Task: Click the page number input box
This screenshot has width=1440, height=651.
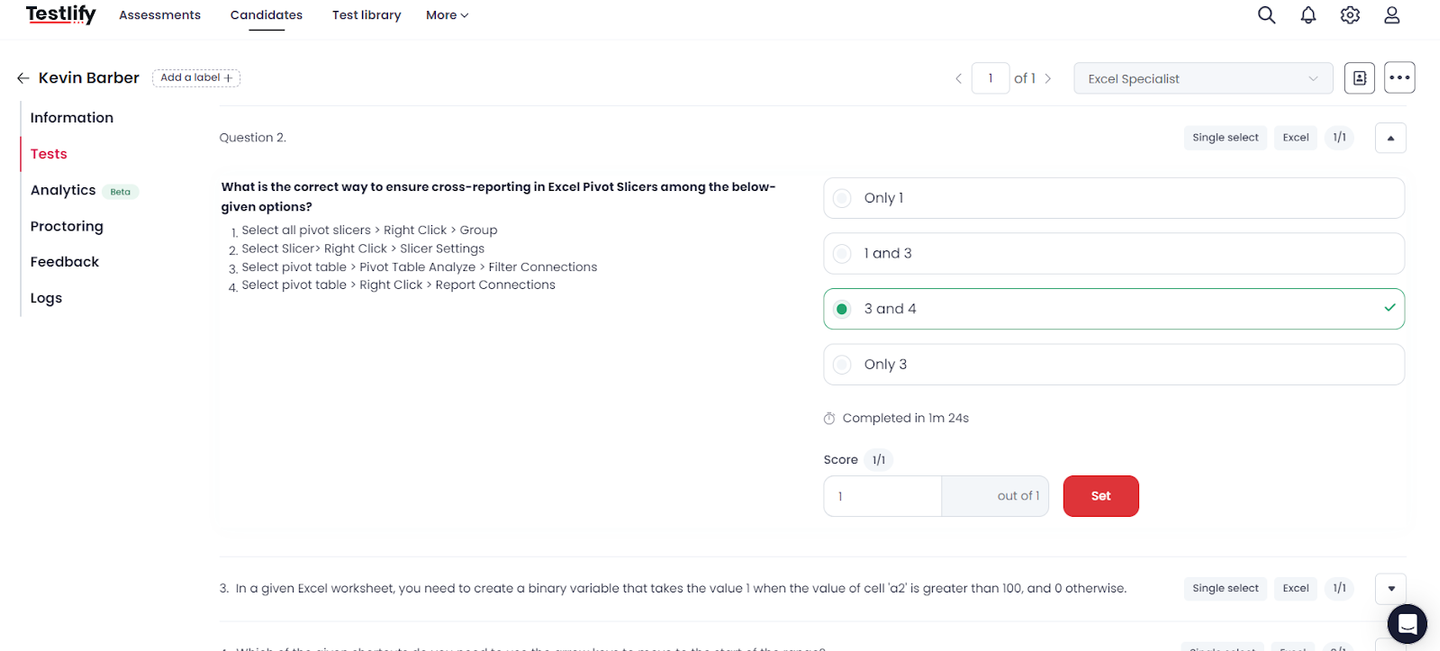Action: pos(990,78)
